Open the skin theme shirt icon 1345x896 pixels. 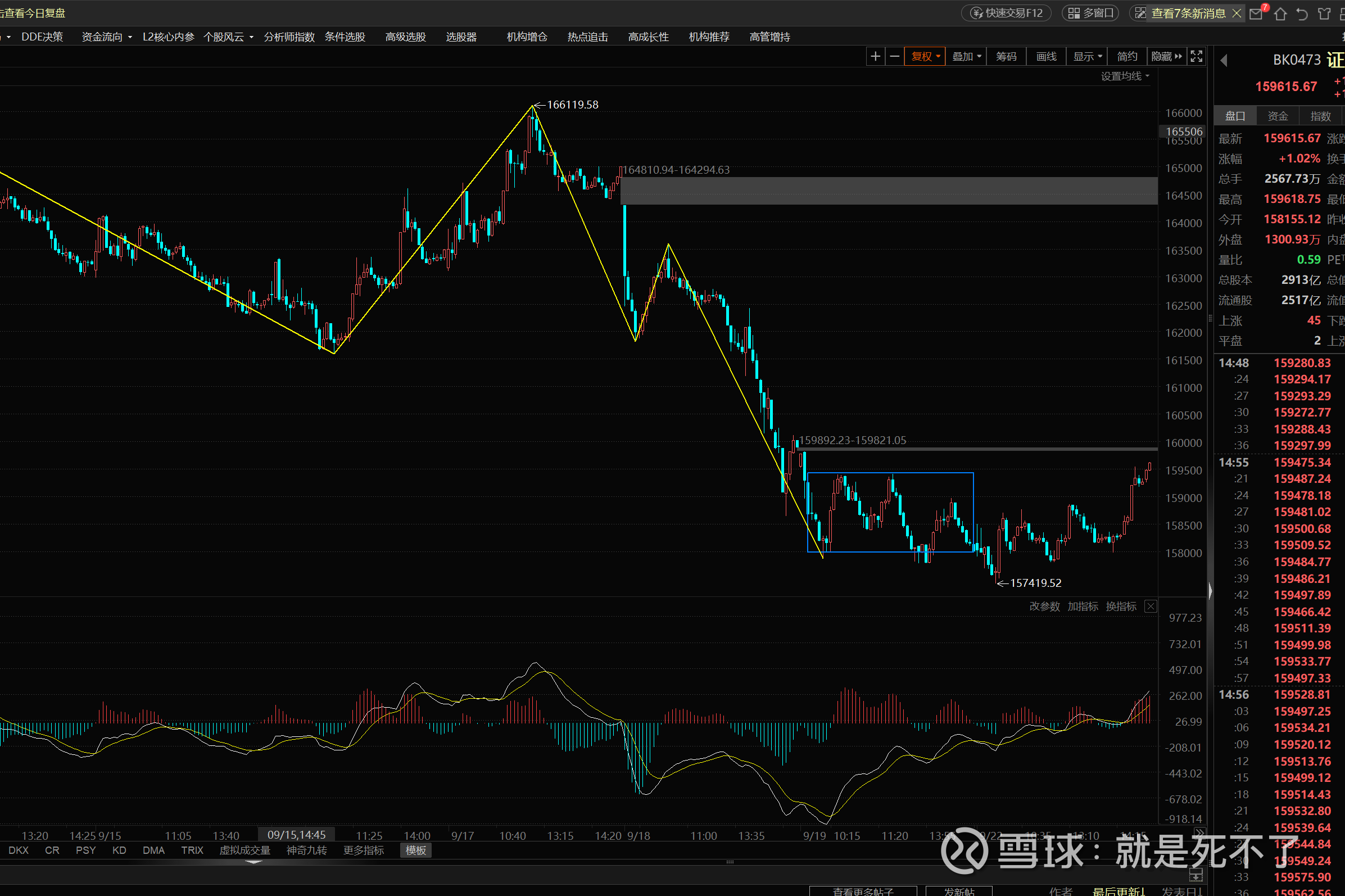coord(1324,13)
